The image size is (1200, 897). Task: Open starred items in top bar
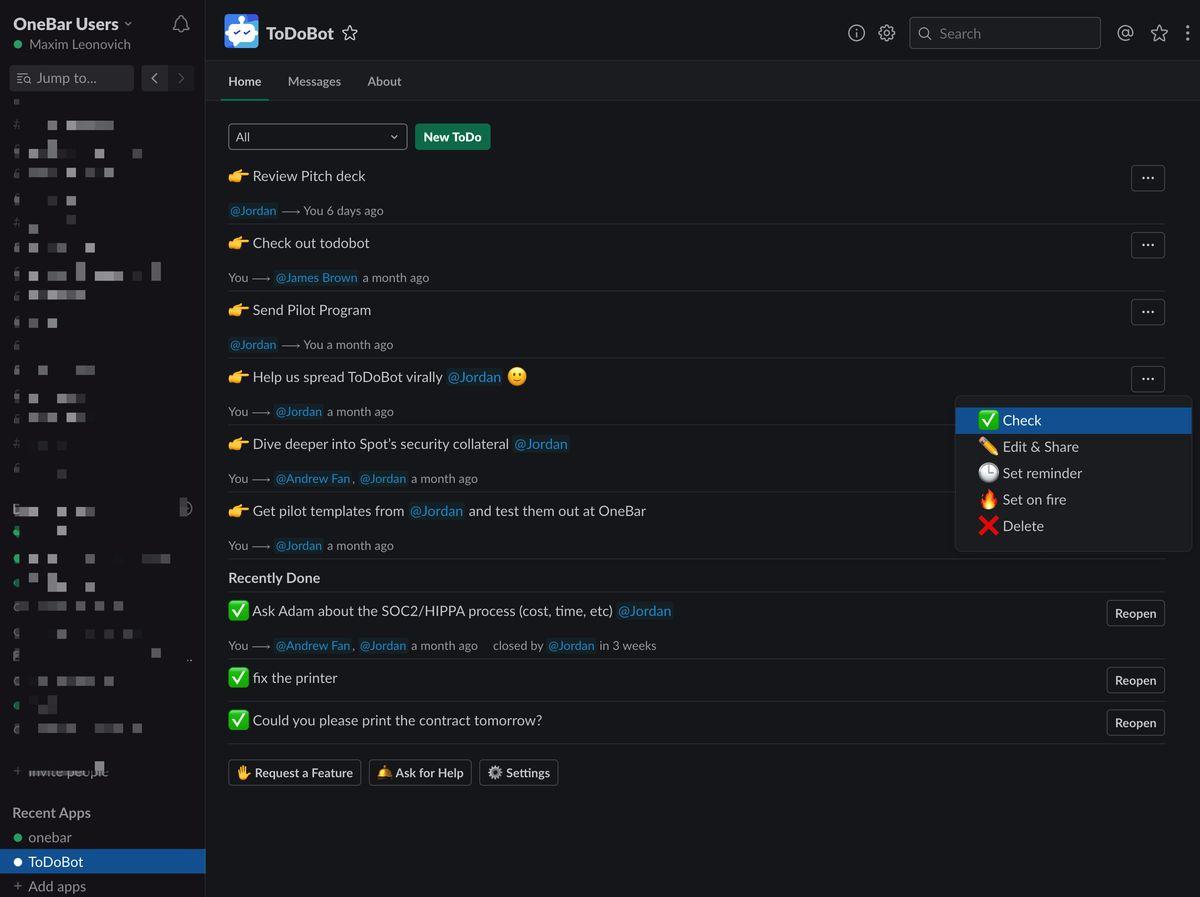(x=1159, y=33)
